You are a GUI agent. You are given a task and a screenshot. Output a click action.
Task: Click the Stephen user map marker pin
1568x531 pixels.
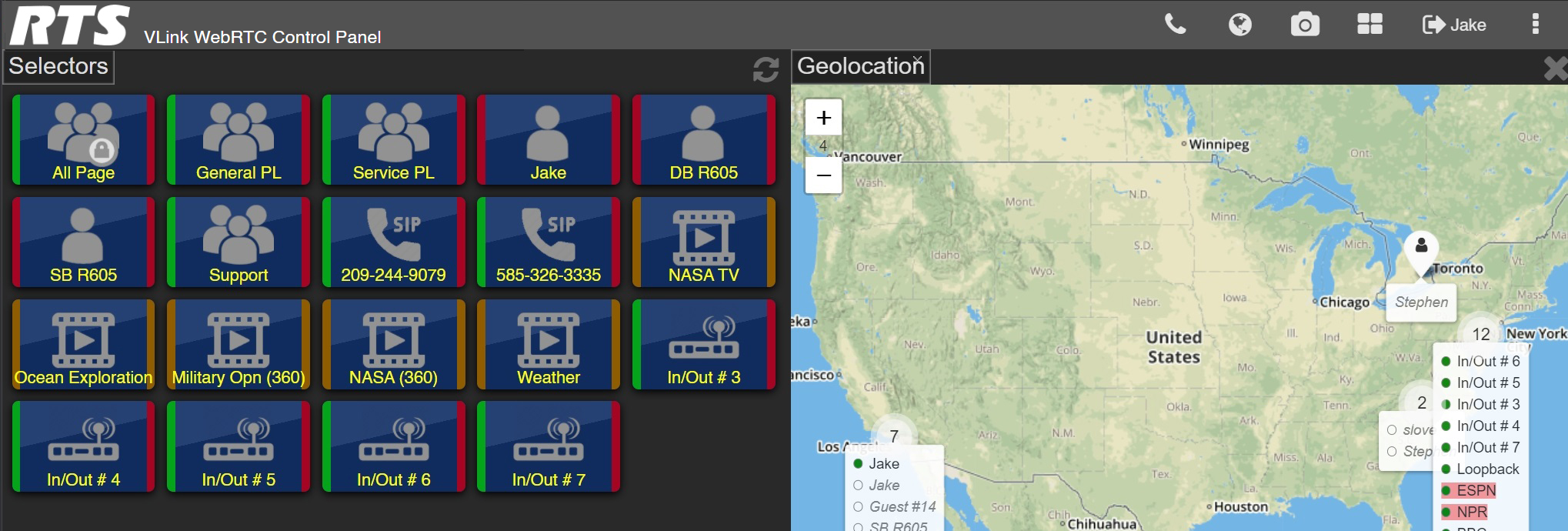1421,253
